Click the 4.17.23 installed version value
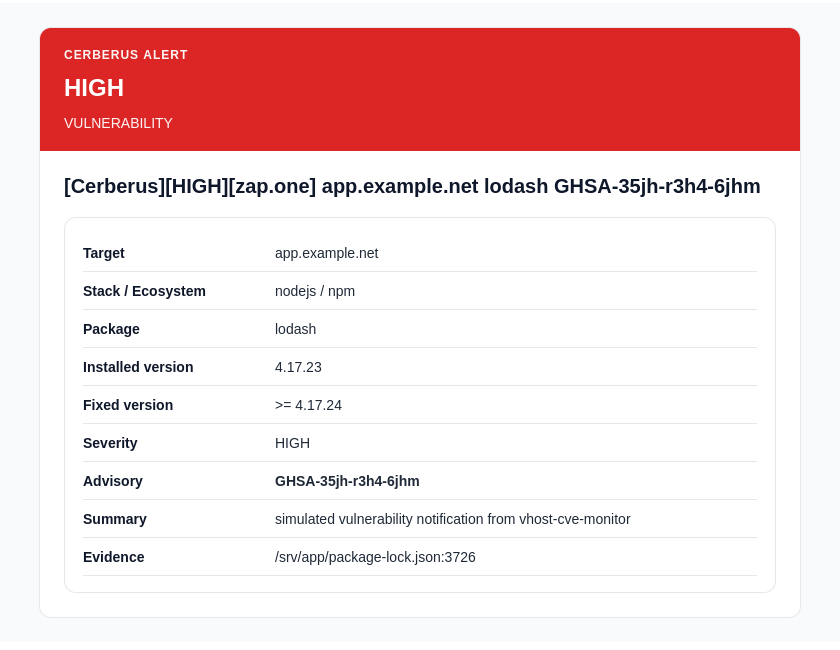The width and height of the screenshot is (840, 650). [298, 367]
